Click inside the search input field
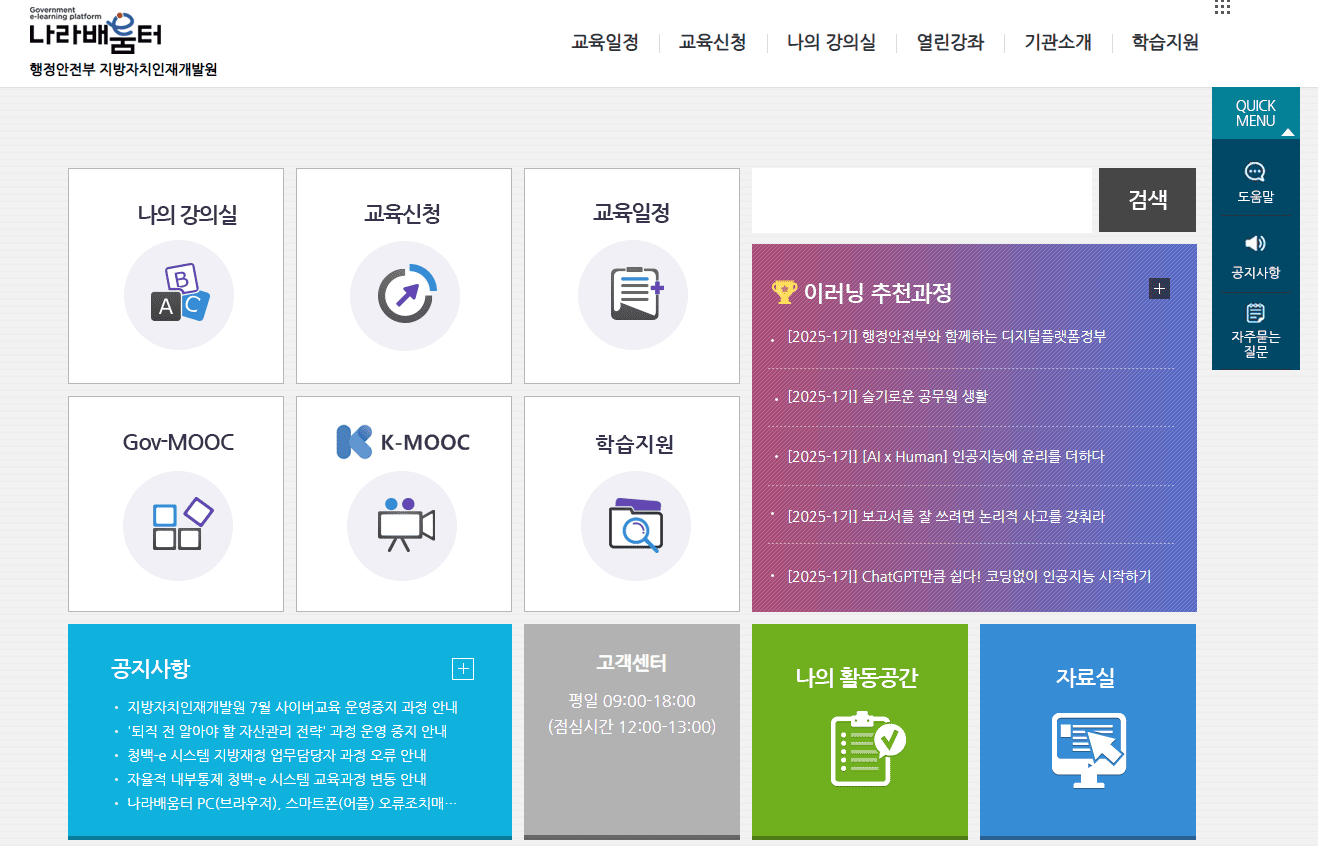The height and width of the screenshot is (846, 1318). [920, 199]
